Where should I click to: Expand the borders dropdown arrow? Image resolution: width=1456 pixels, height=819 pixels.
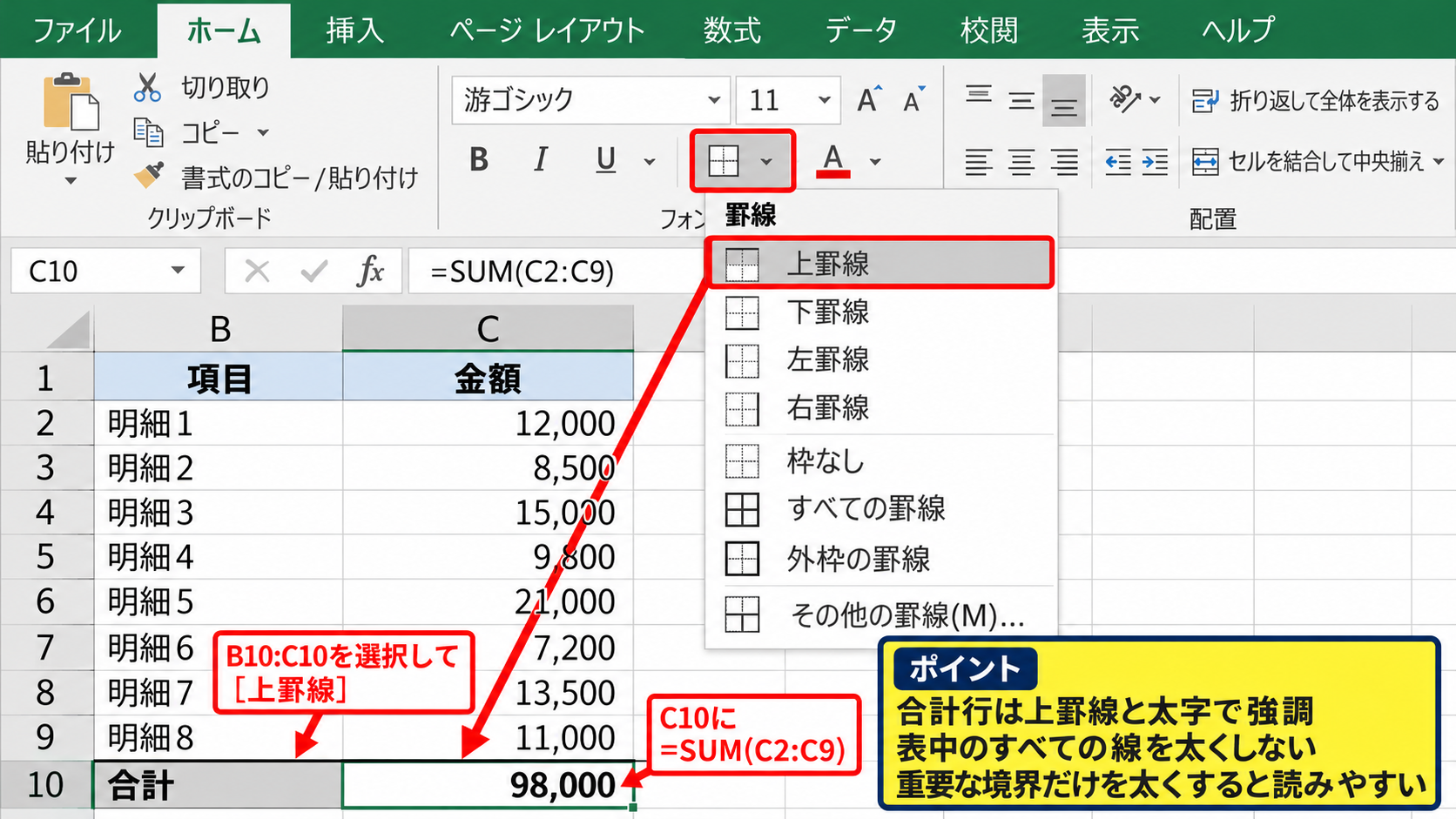[766, 162]
